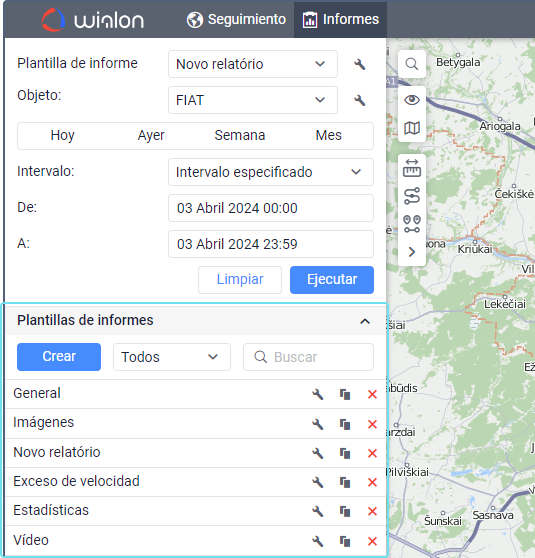Viewport: 535px width, 558px height.
Task: Focus the Buscar templates search field
Action: [308, 357]
